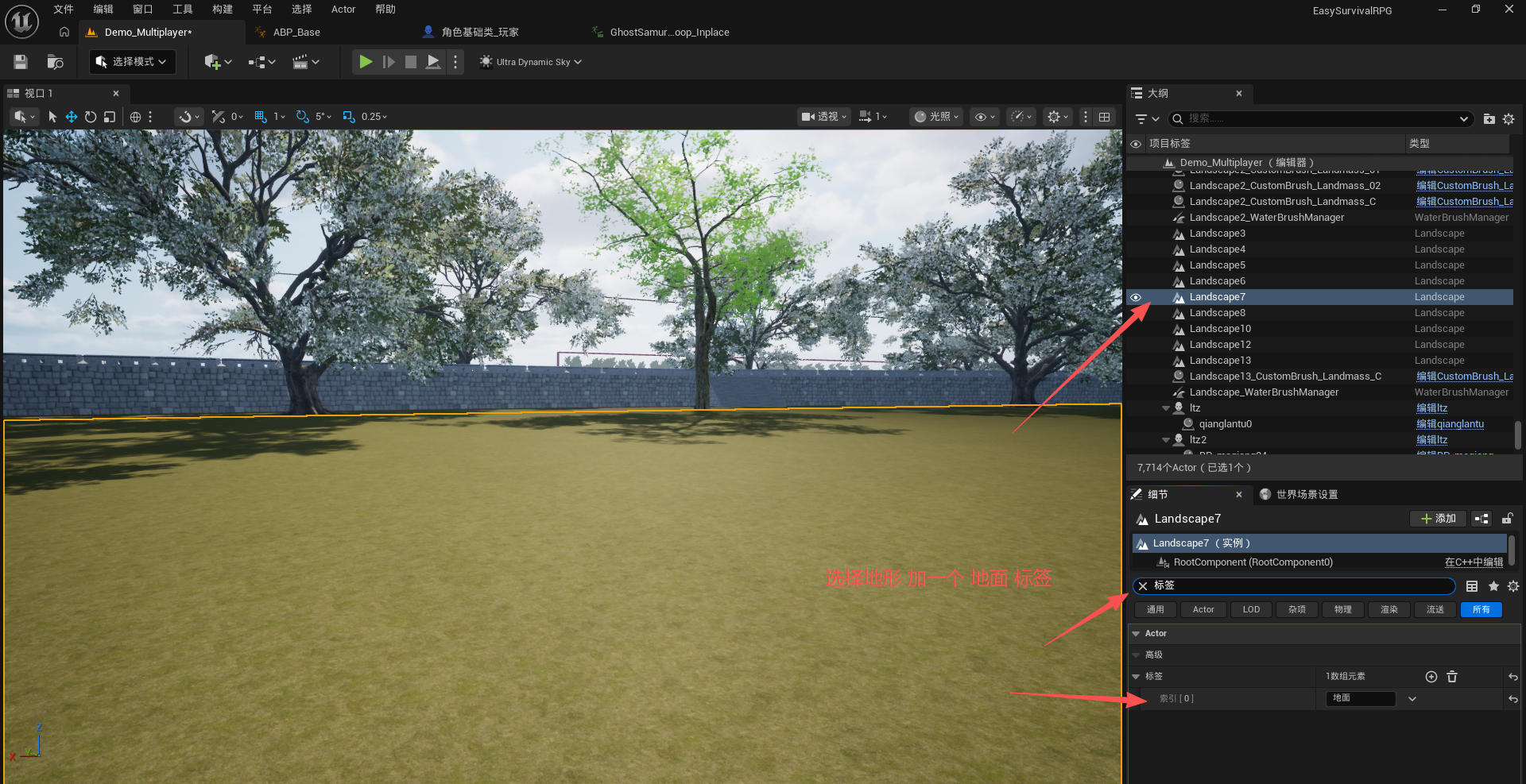1526x784 pixels.
Task: Open scale snap 0.25 value dropdown
Action: pyautogui.click(x=374, y=117)
